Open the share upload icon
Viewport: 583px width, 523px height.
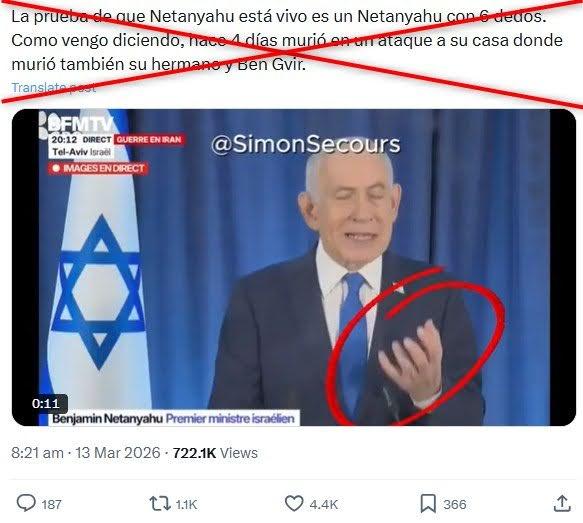point(562,504)
